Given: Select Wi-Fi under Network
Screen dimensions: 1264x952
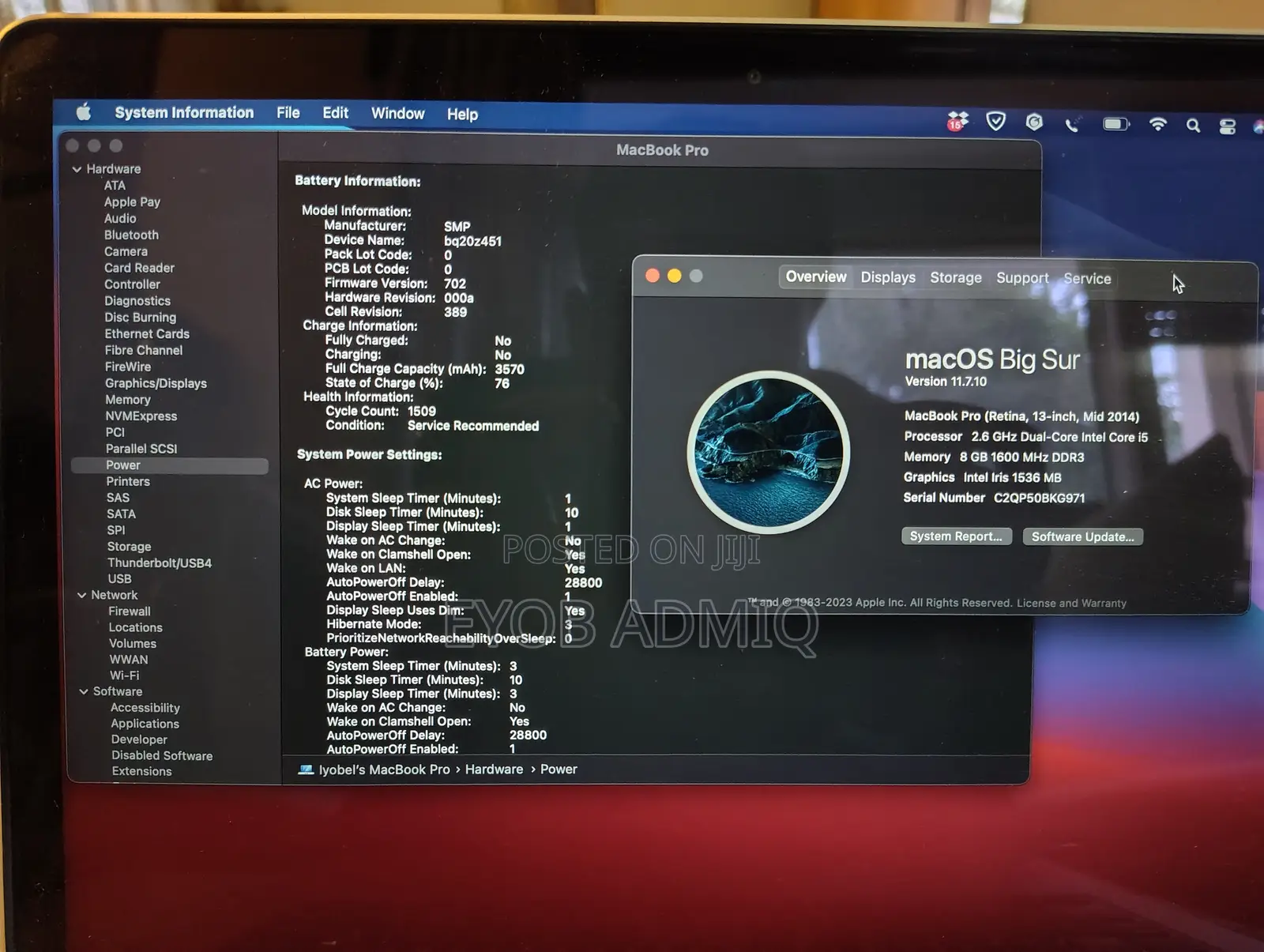Looking at the screenshot, I should (x=125, y=676).
